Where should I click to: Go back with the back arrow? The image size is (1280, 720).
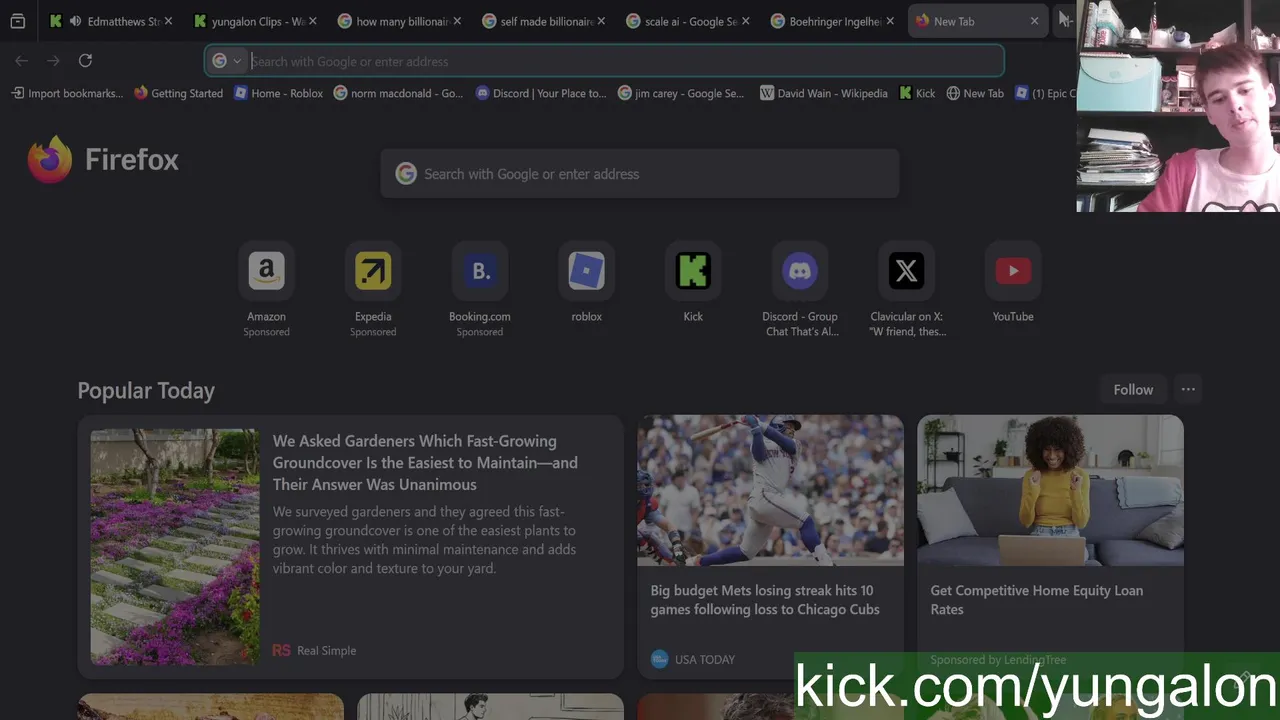21,61
